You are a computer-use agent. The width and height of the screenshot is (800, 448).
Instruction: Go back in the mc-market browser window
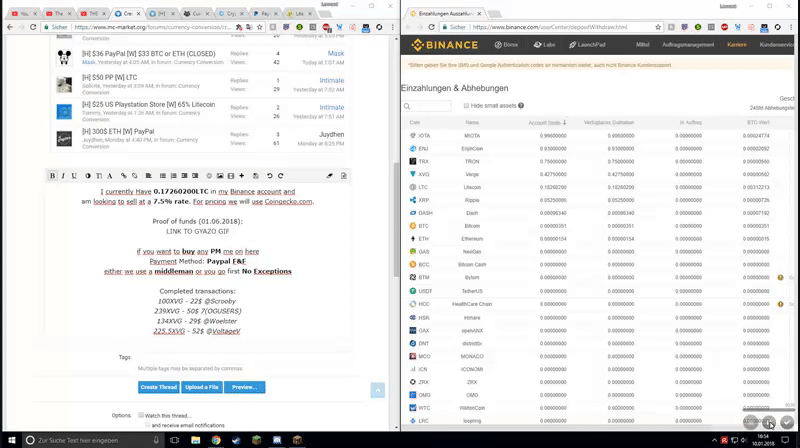[x=10, y=27]
